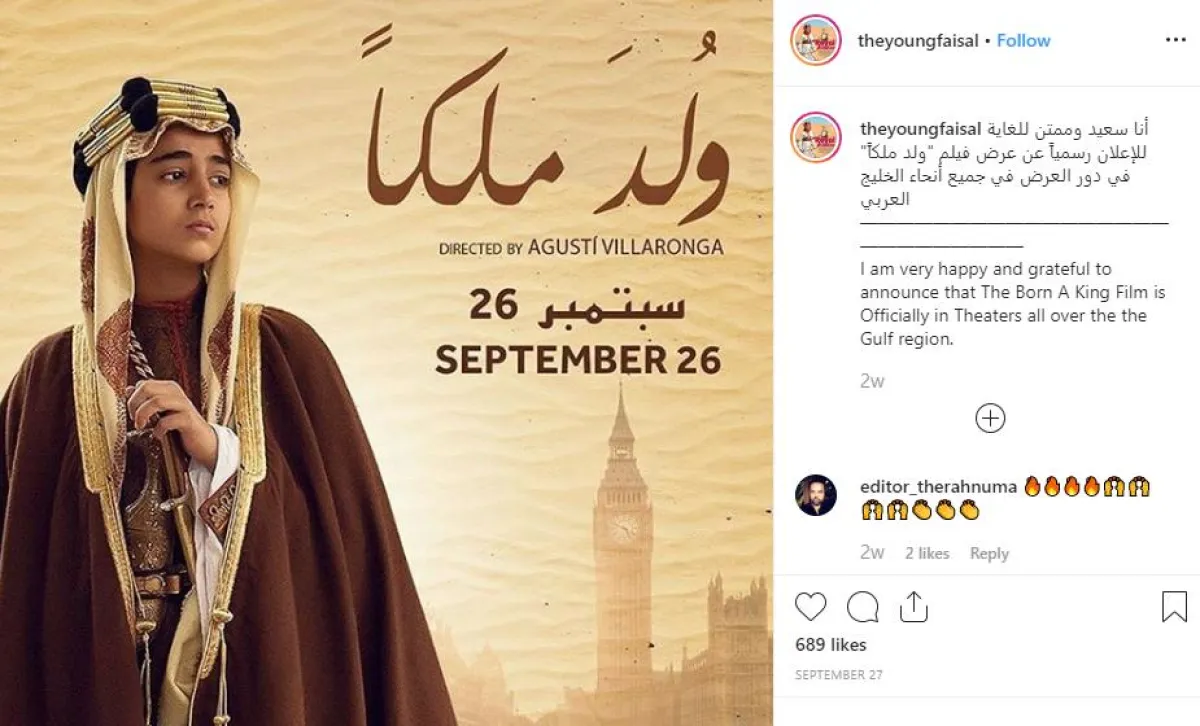Screen dimensions: 1200x726
Task: Open the three-dot more options menu
Action: tap(1175, 40)
